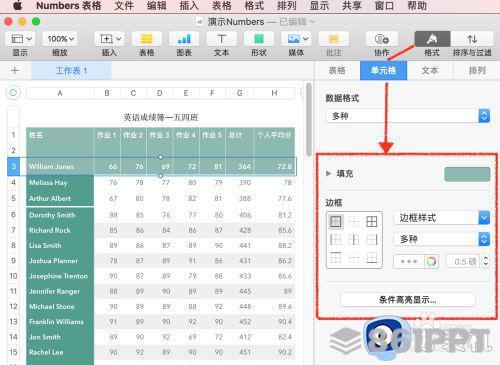Click the 条件高亮显示 button
Image resolution: width=500 pixels, height=365 pixels.
click(408, 300)
